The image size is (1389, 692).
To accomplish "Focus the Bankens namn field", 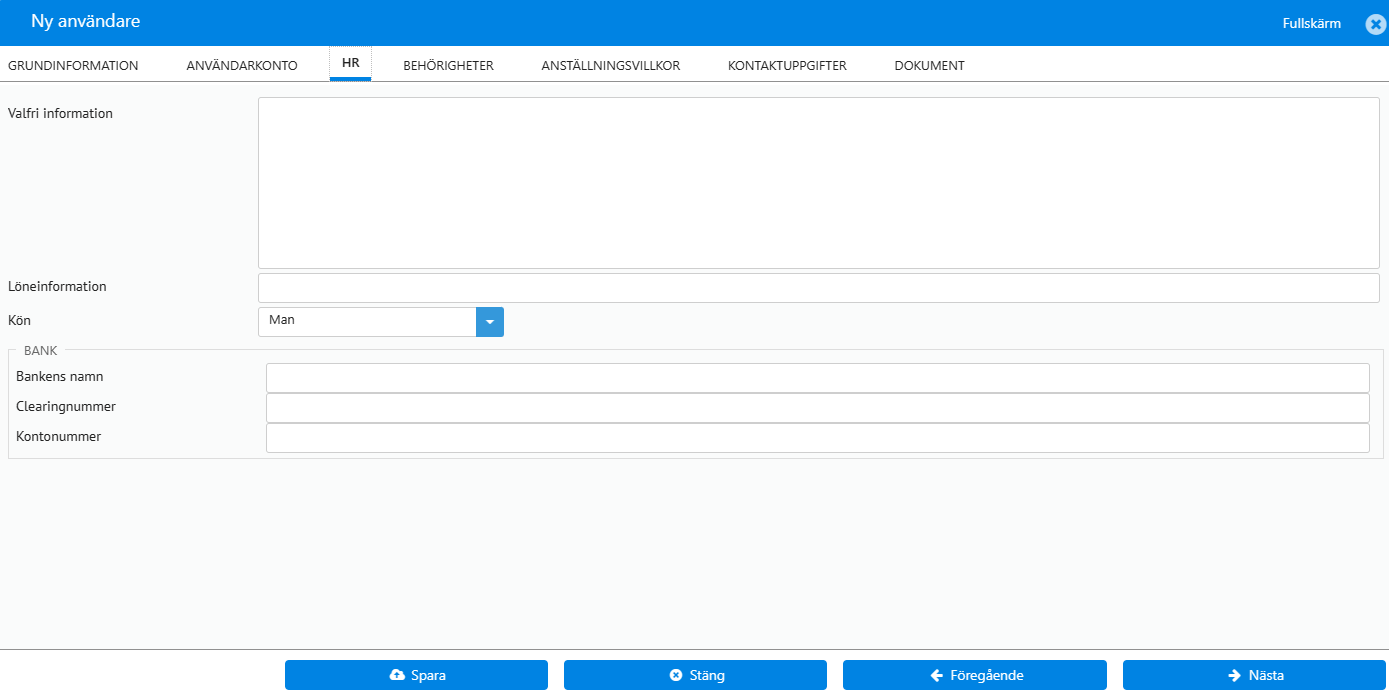I will [818, 378].
